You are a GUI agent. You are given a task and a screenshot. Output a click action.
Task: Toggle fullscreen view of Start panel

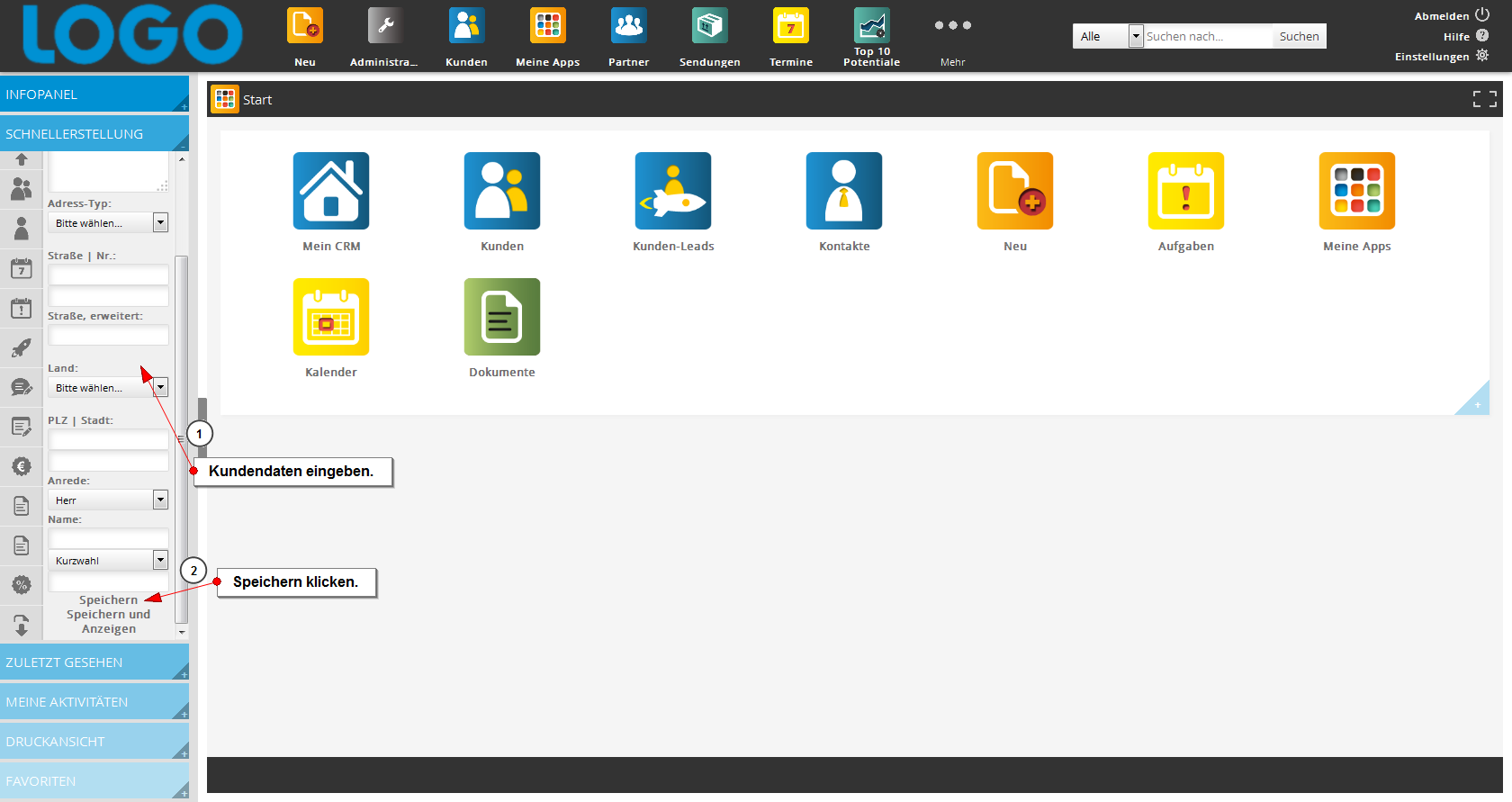point(1484,99)
